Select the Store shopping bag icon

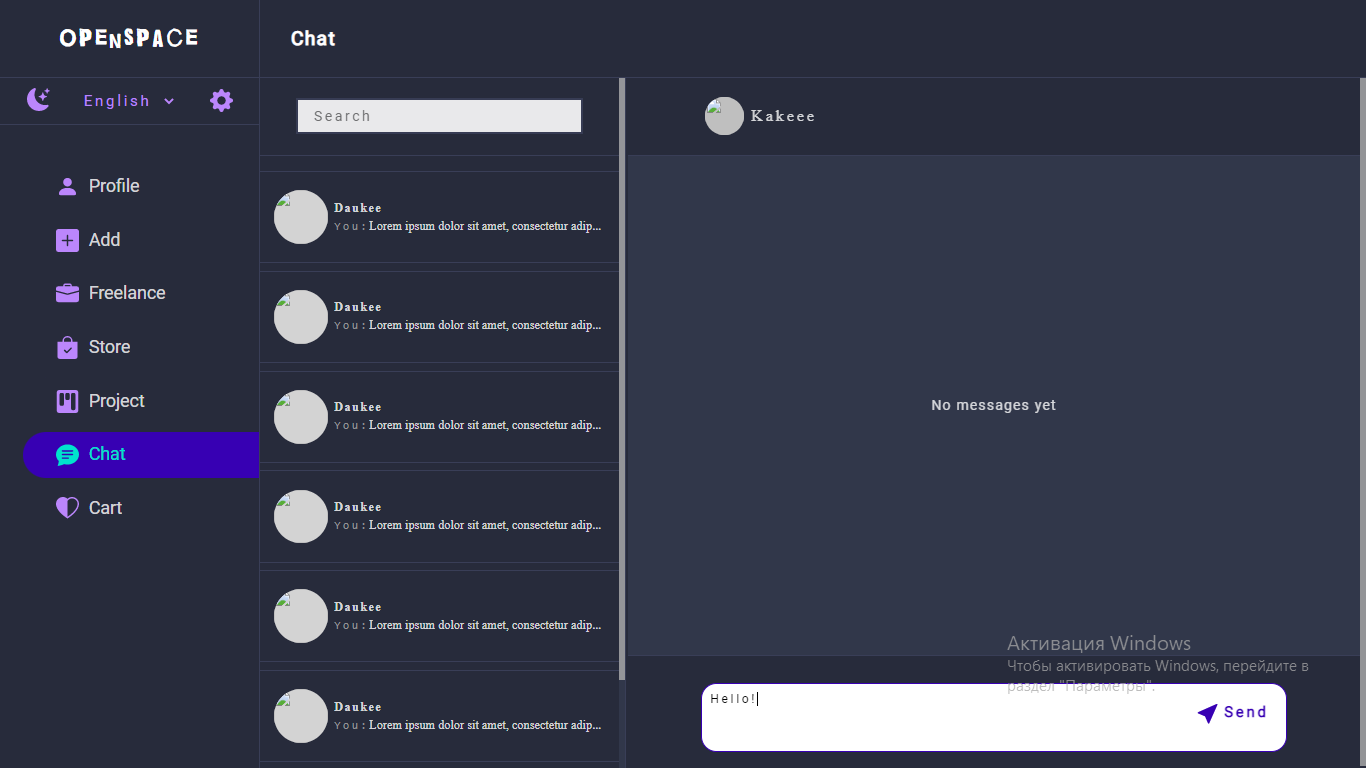click(67, 346)
